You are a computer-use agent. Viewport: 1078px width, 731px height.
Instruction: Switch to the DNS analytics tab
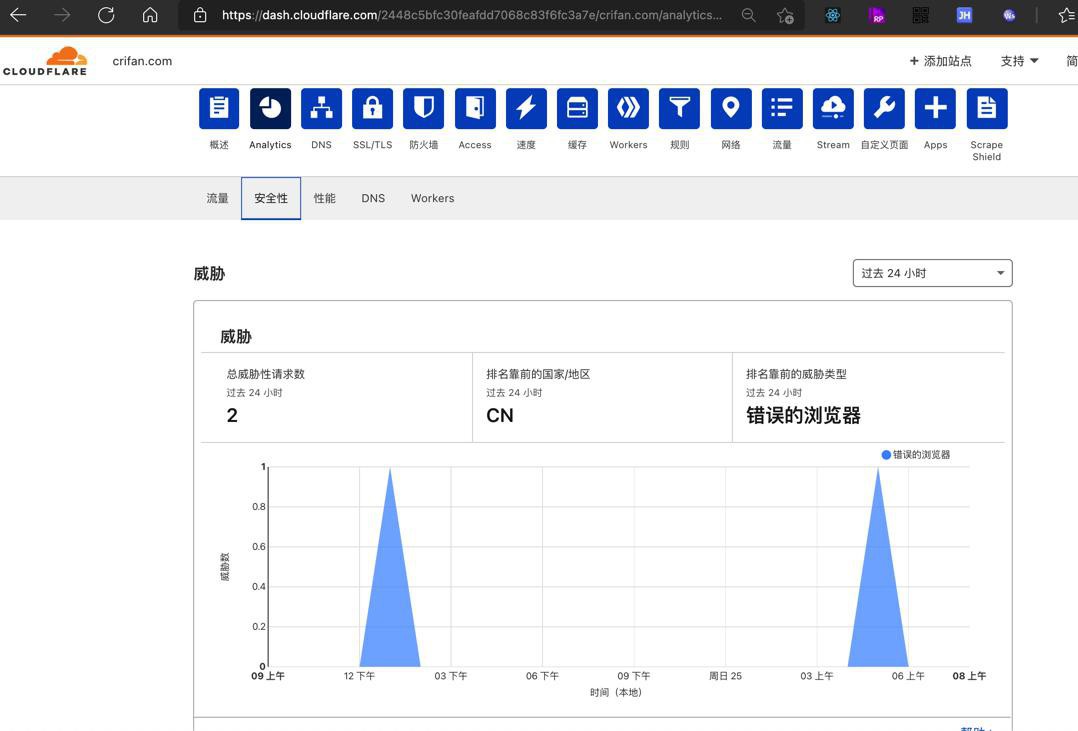pos(373,198)
